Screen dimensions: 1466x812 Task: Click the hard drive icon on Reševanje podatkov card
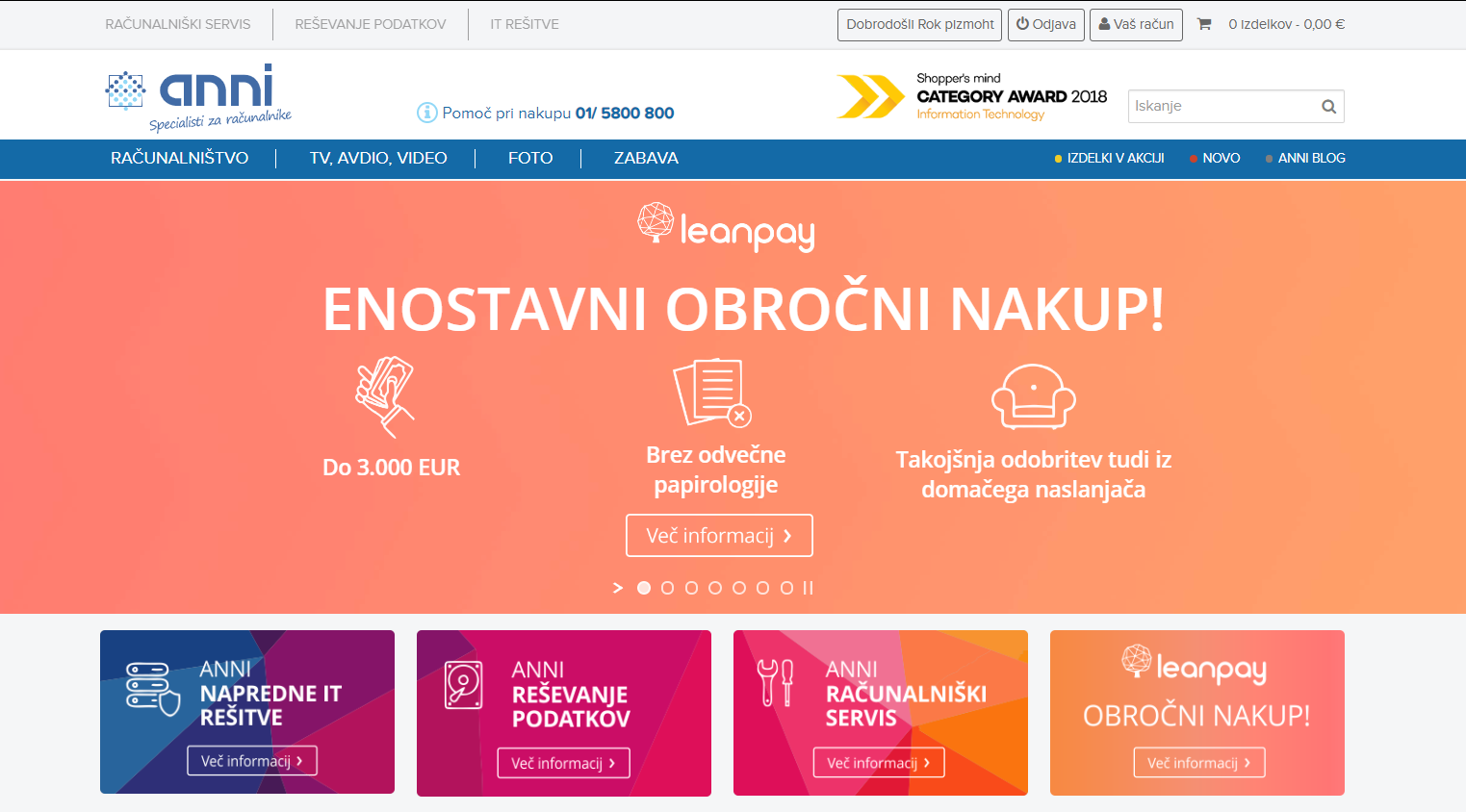(x=464, y=685)
